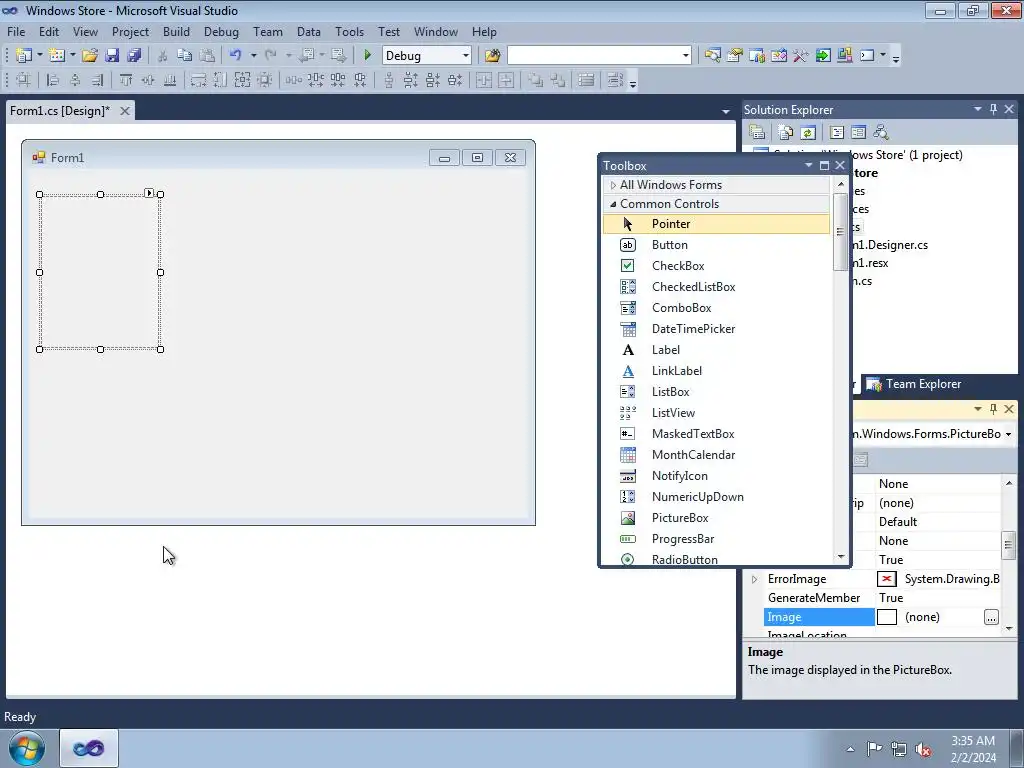Collapse Common Controls toolbox group

click(x=613, y=204)
